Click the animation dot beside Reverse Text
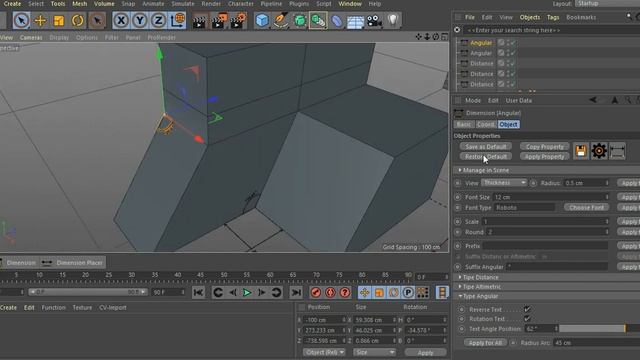Image resolution: width=640 pixels, height=360 pixels. (462, 309)
